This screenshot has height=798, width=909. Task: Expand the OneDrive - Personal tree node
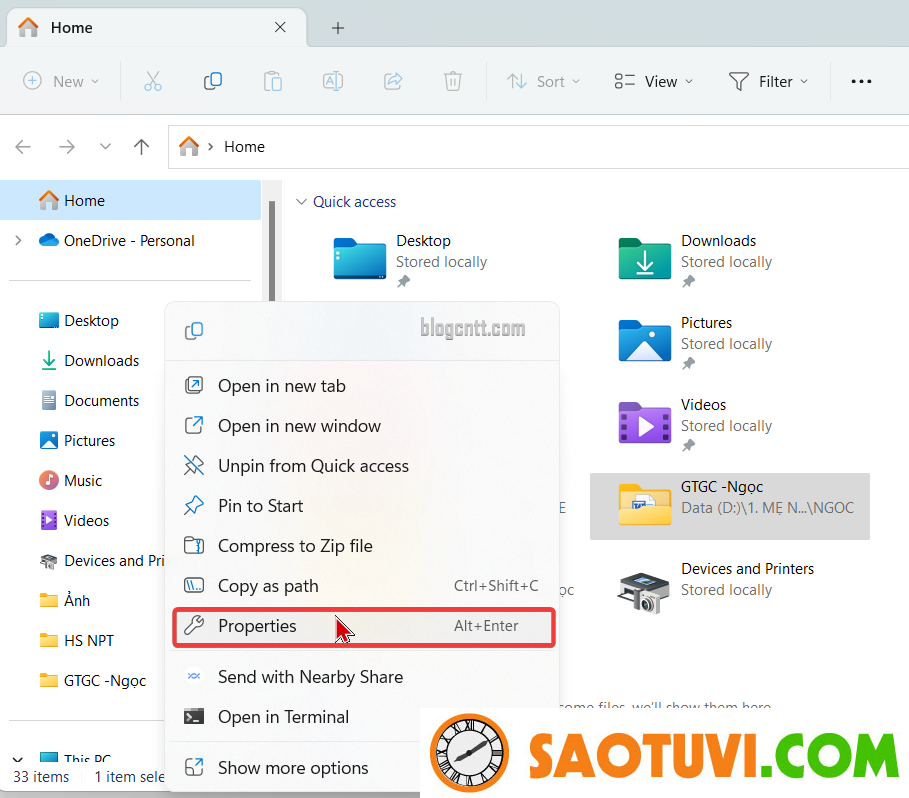(18, 241)
